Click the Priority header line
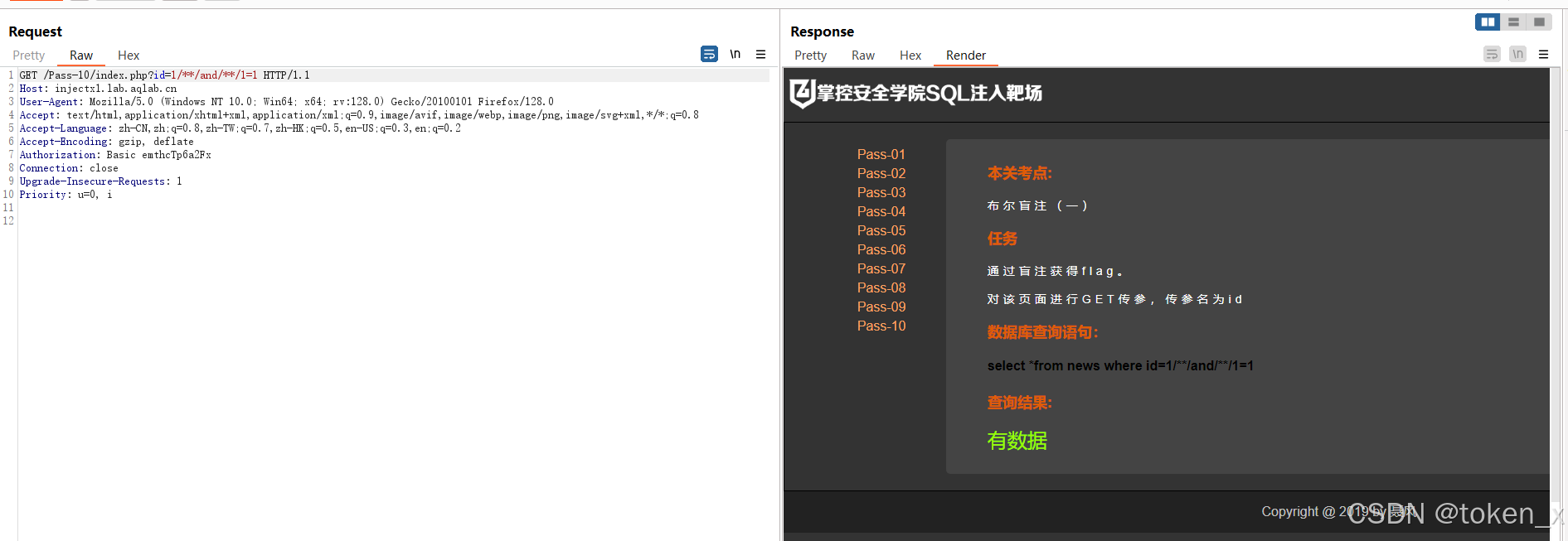The width and height of the screenshot is (1568, 541). click(66, 195)
